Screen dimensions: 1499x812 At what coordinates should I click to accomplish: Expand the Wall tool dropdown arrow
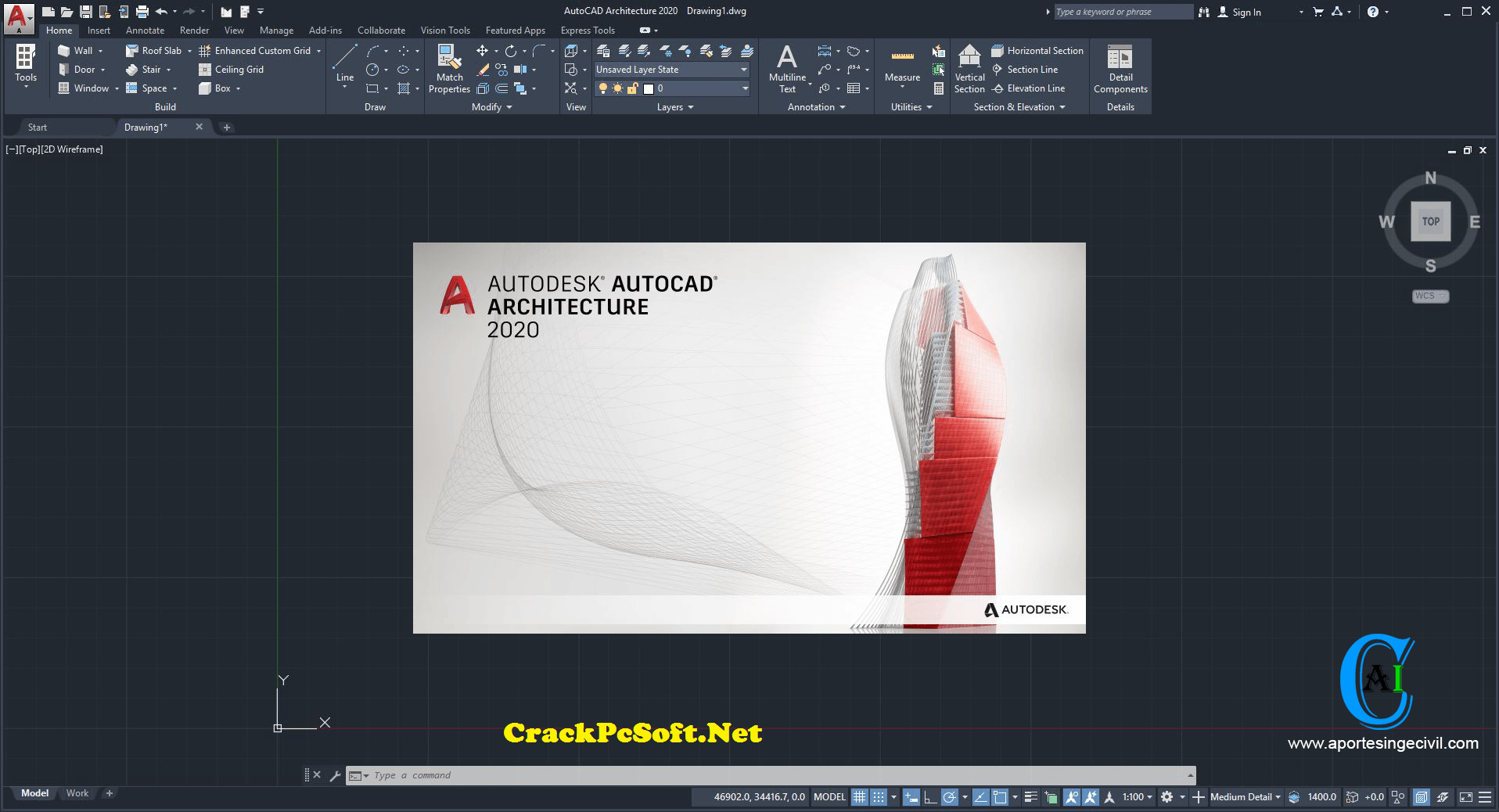coord(100,51)
